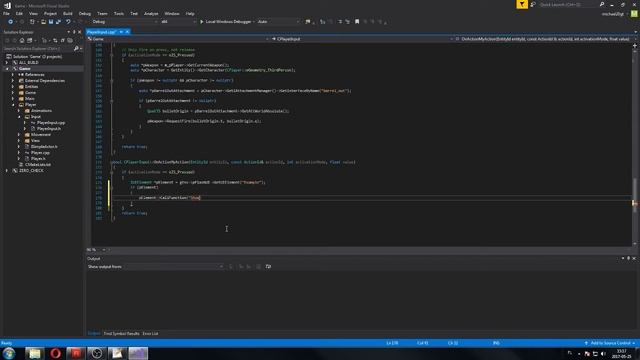Screen dimensions: 640x360
Task: Open the Game scope dropdown above editor
Action: click(x=178, y=39)
